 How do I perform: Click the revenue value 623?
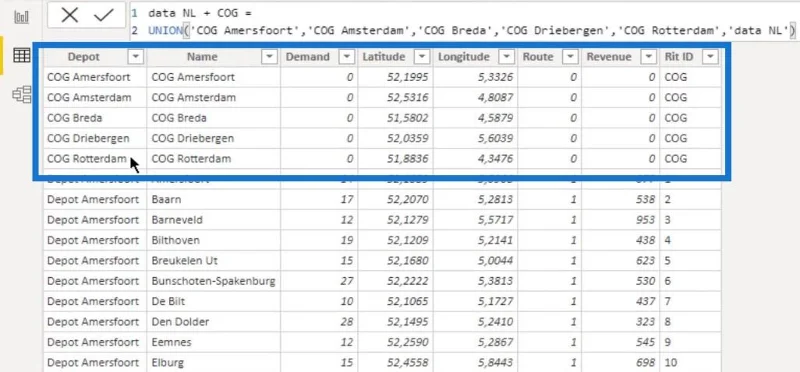pos(645,261)
